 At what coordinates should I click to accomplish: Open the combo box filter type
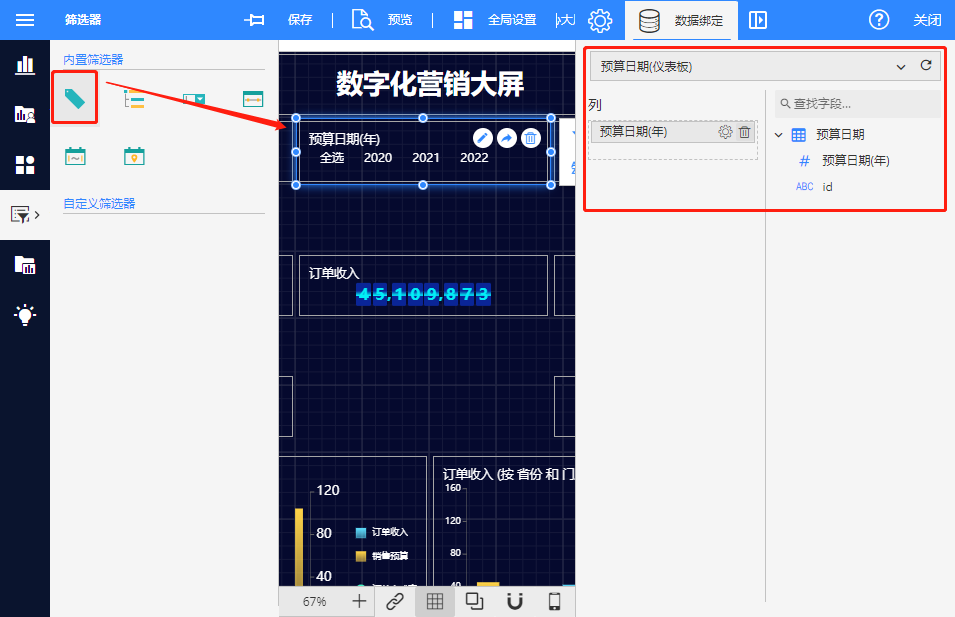tap(193, 98)
